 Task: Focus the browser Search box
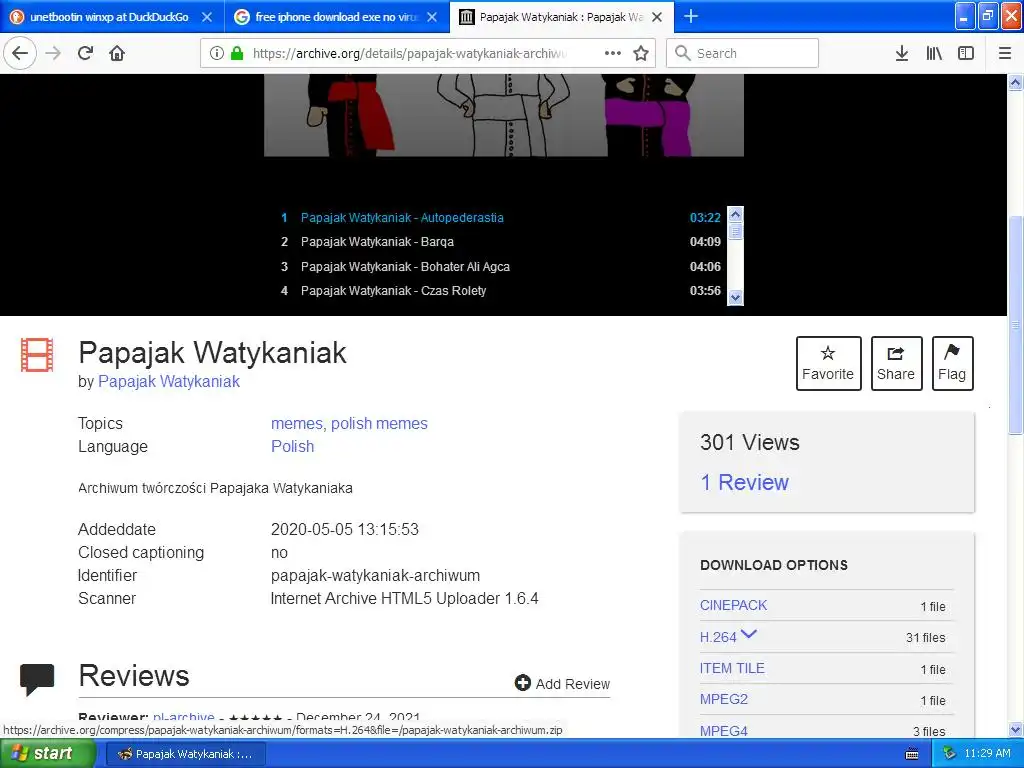tap(743, 53)
